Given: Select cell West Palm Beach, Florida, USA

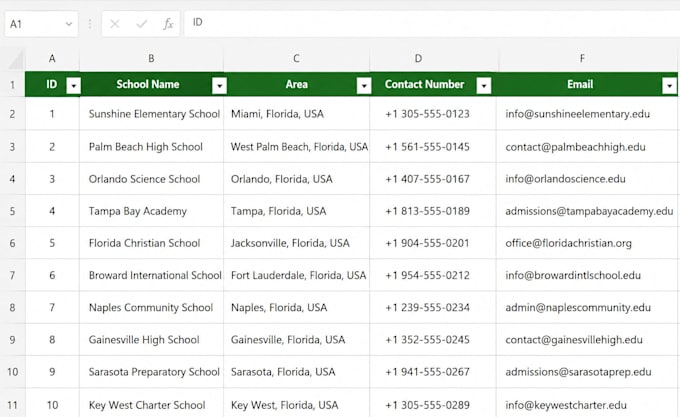Looking at the screenshot, I should coord(297,147).
